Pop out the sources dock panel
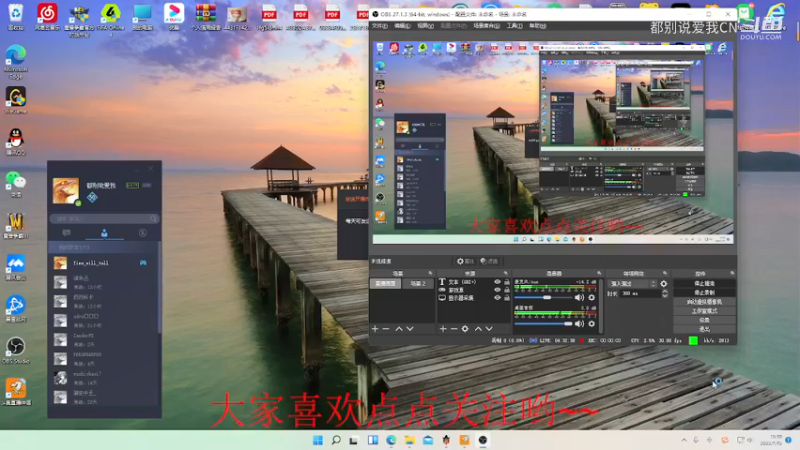The height and width of the screenshot is (450, 800). [506, 273]
